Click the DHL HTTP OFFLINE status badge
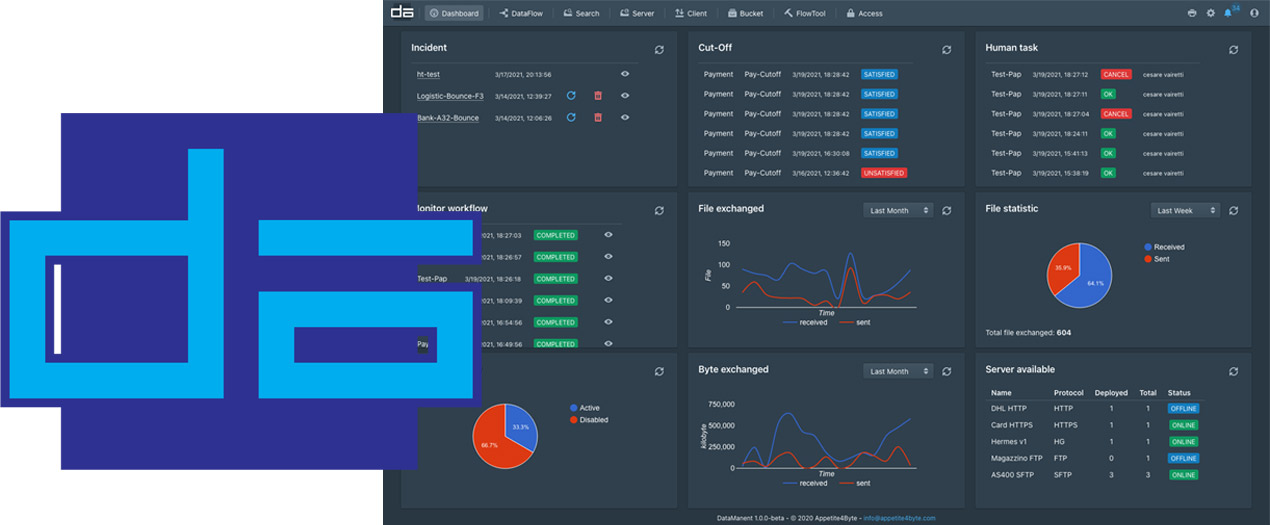This screenshot has height=525, width=1270. click(x=1183, y=409)
